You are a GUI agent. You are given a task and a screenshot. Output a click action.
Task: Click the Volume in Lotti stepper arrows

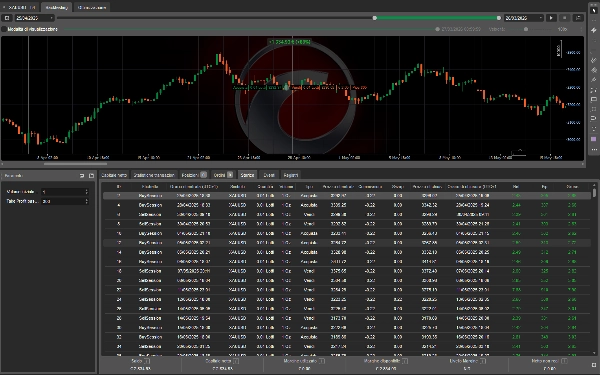coord(86,192)
